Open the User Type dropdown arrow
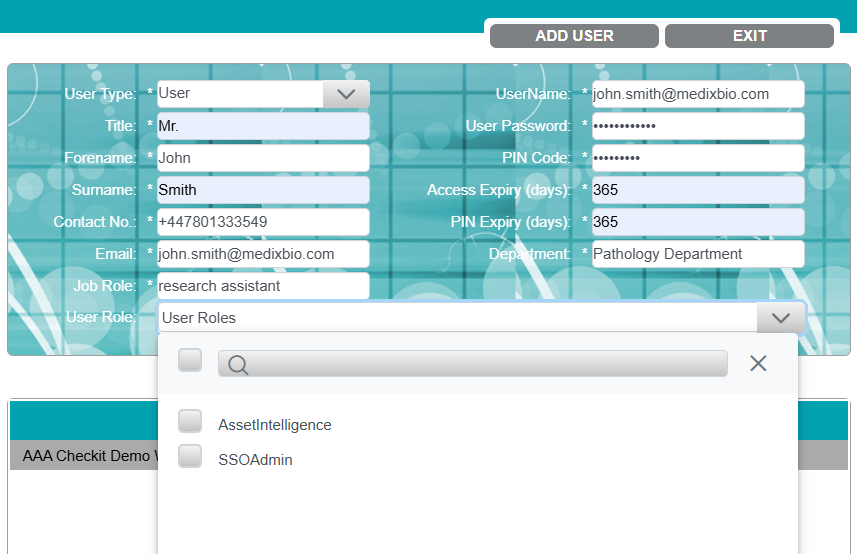 coord(346,94)
